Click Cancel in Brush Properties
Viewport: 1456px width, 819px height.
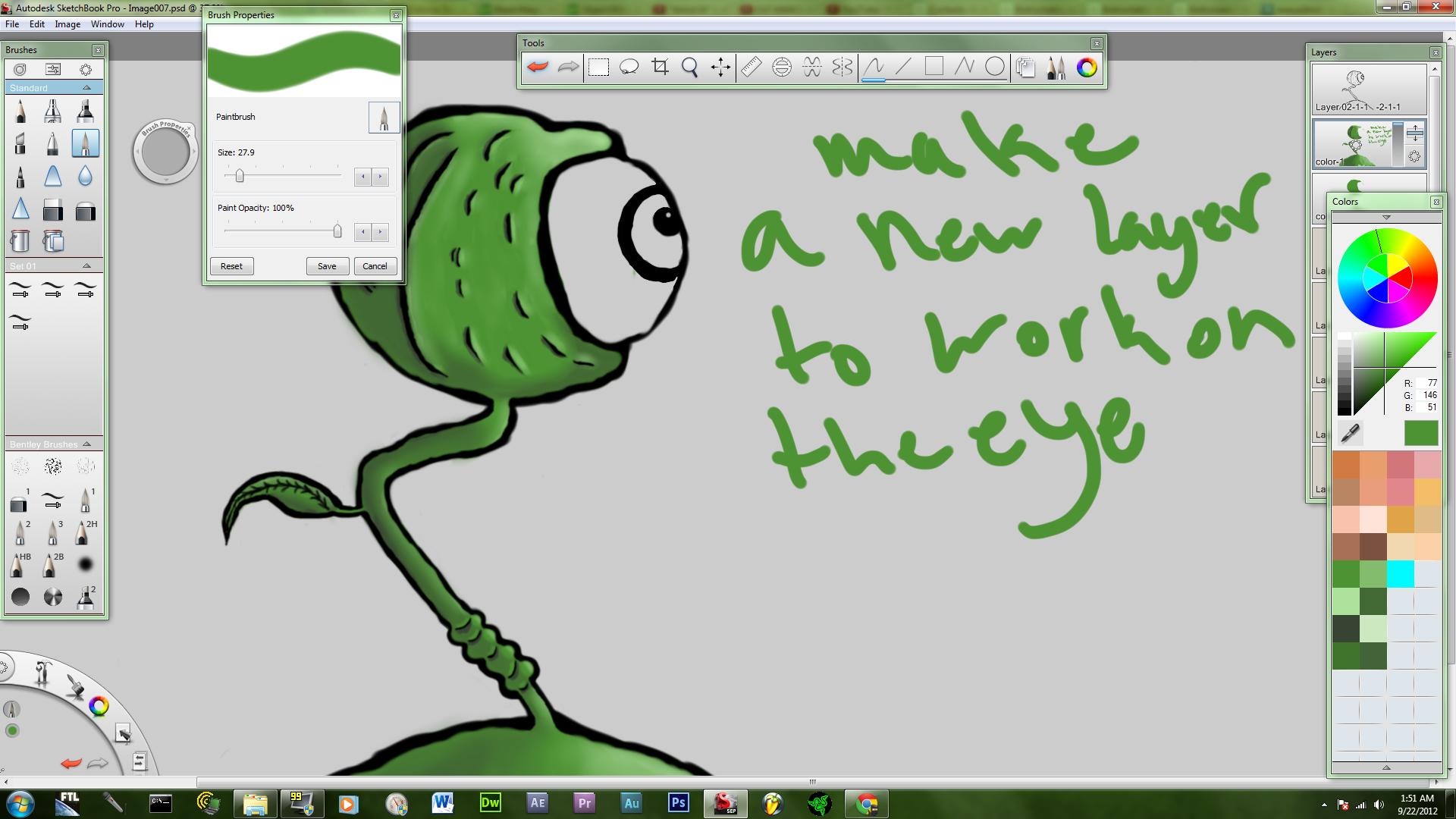pos(375,266)
